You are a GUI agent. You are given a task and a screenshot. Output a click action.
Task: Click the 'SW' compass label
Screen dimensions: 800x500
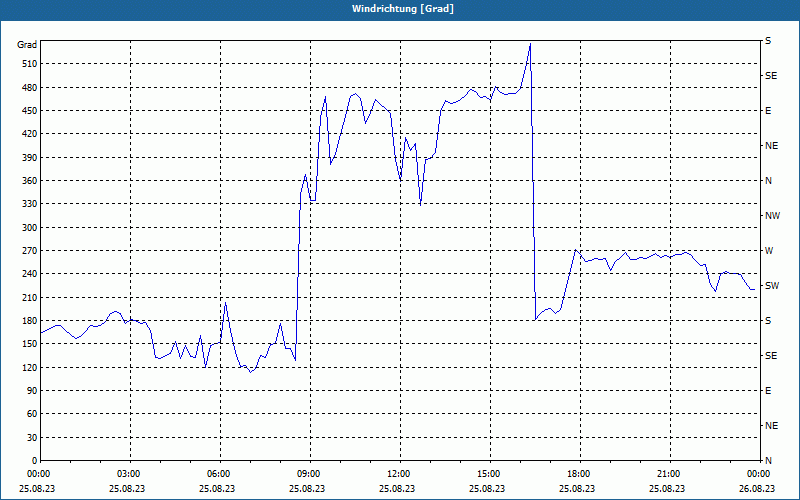coord(772,286)
